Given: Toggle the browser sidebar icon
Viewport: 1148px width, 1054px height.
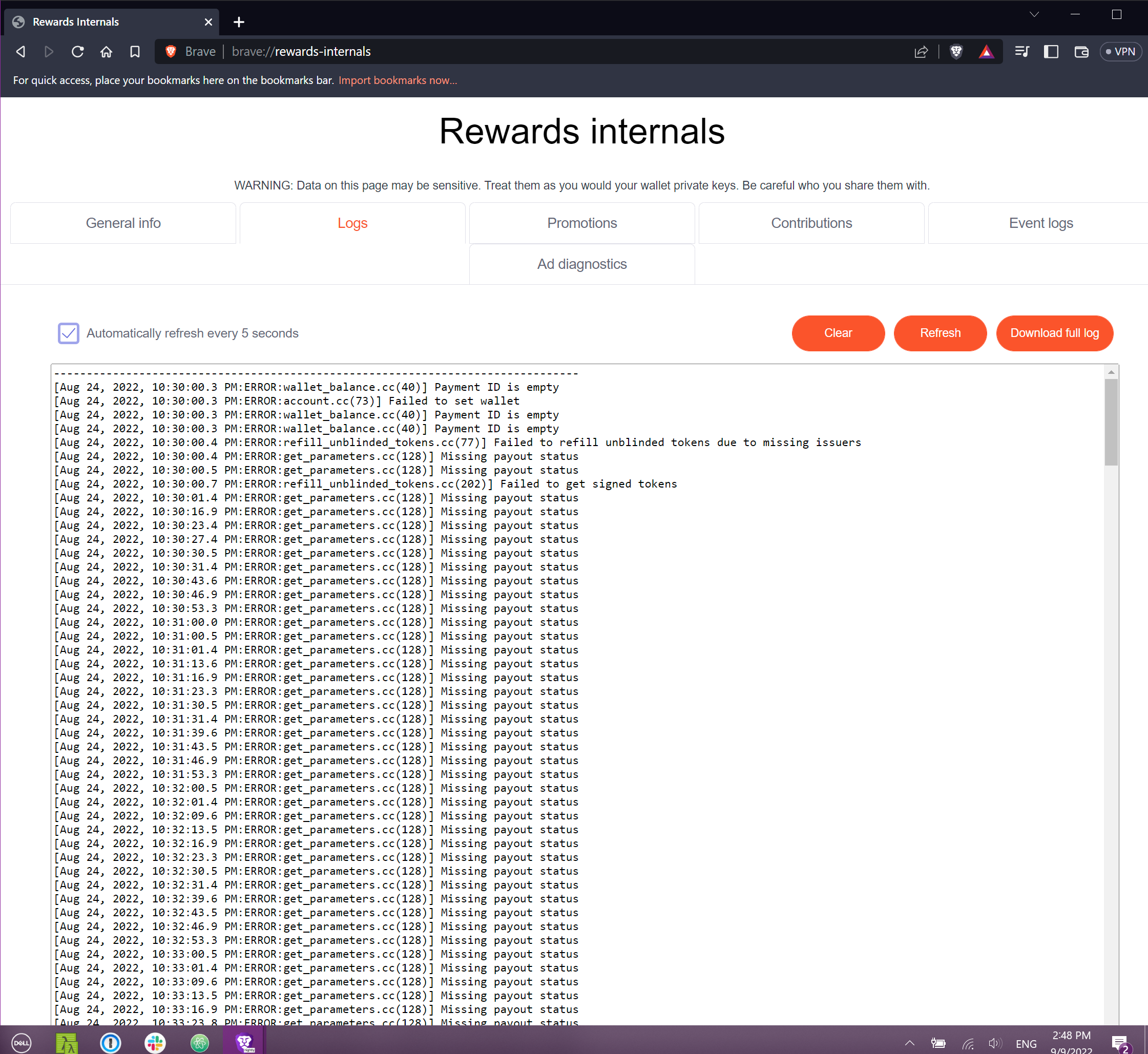Looking at the screenshot, I should point(1052,51).
